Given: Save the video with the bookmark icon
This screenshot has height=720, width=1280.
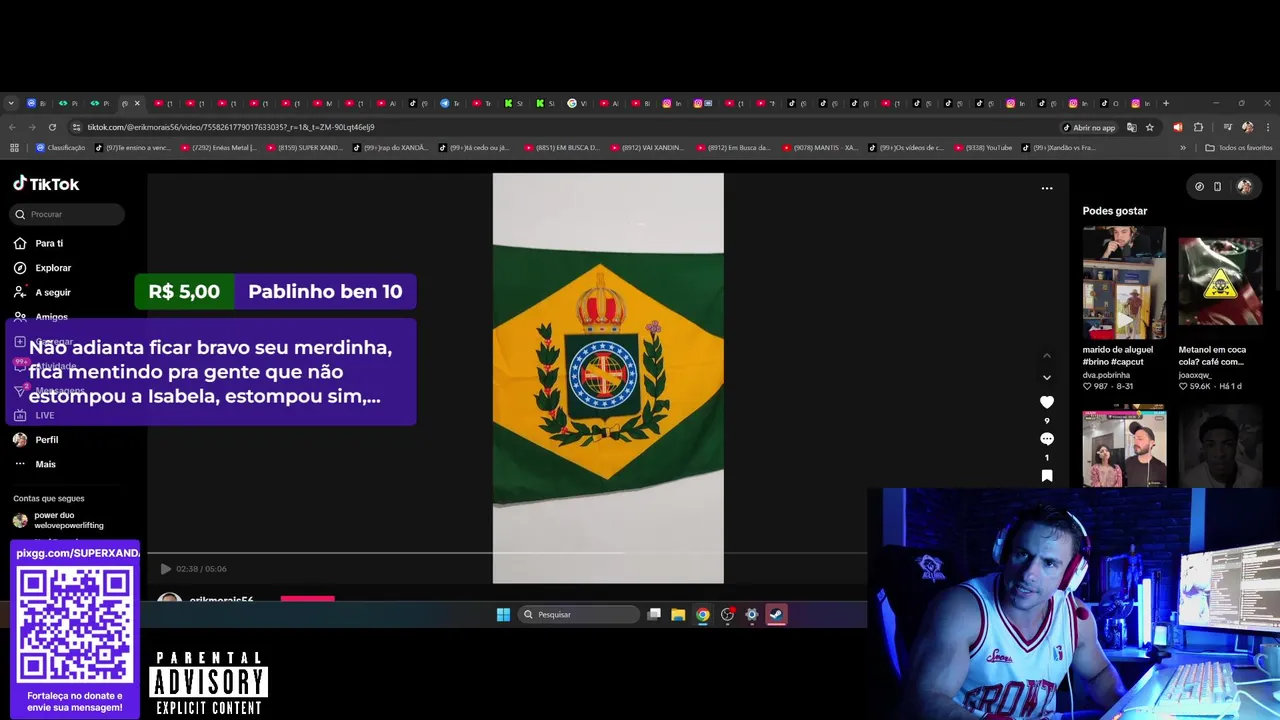Looking at the screenshot, I should 1047,476.
